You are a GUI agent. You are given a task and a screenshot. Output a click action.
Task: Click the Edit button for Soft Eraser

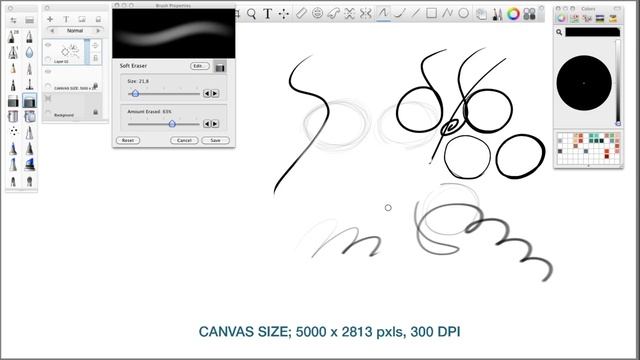click(x=200, y=66)
